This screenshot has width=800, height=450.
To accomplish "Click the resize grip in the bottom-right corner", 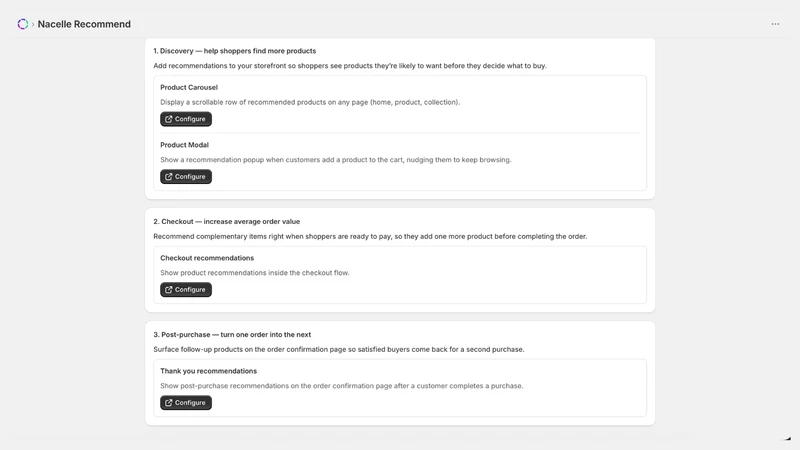I will pos(788,438).
